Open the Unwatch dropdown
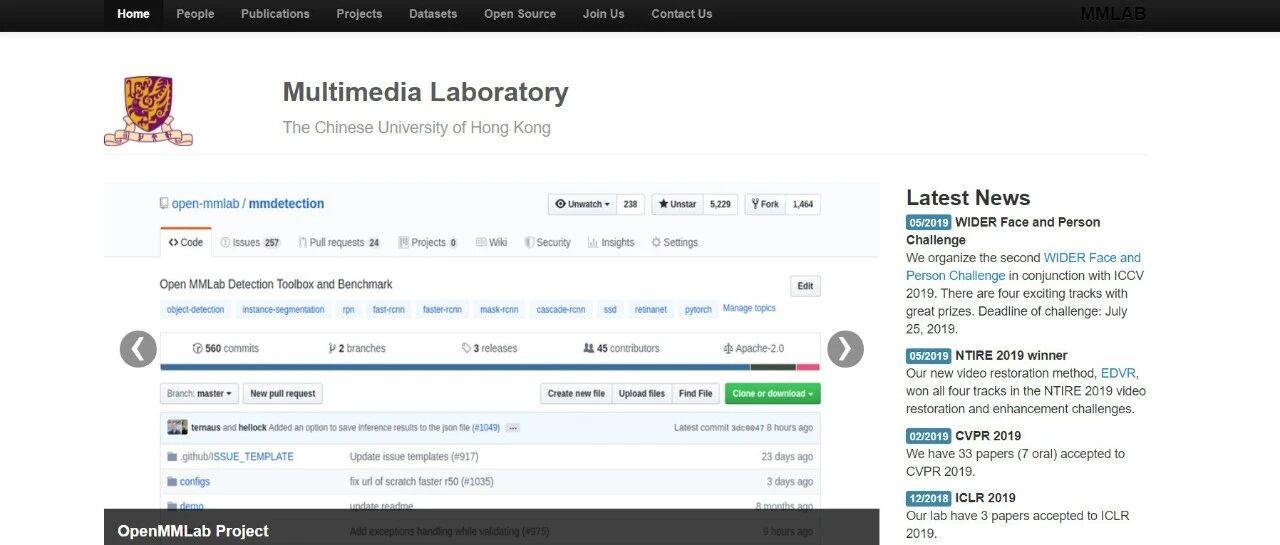Screen dimensions: 1280x545 [582, 204]
